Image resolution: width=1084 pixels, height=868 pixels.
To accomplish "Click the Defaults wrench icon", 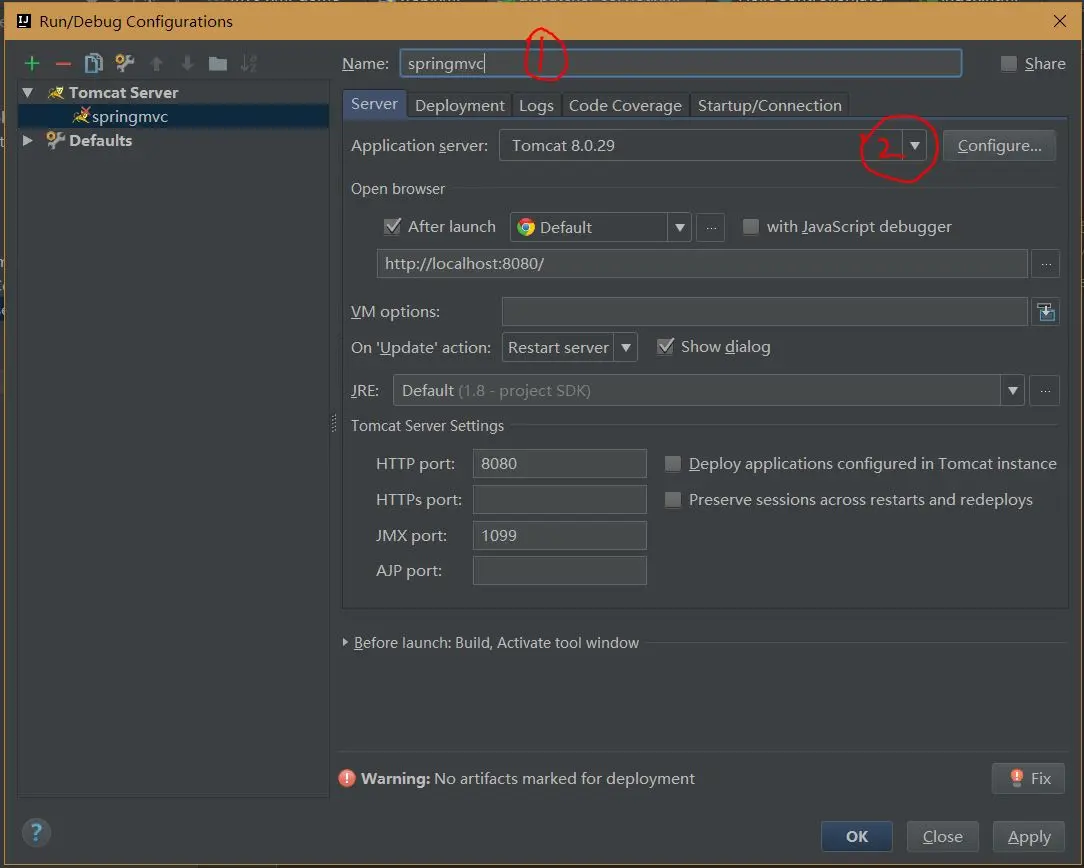I will point(55,140).
